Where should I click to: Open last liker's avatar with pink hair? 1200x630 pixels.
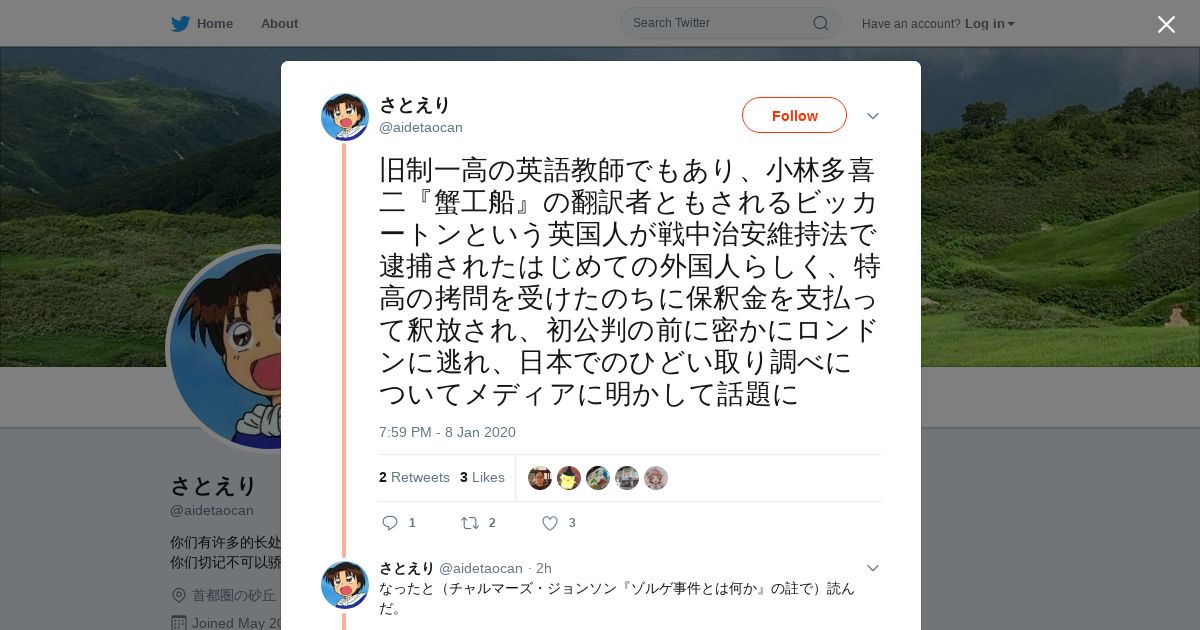656,478
